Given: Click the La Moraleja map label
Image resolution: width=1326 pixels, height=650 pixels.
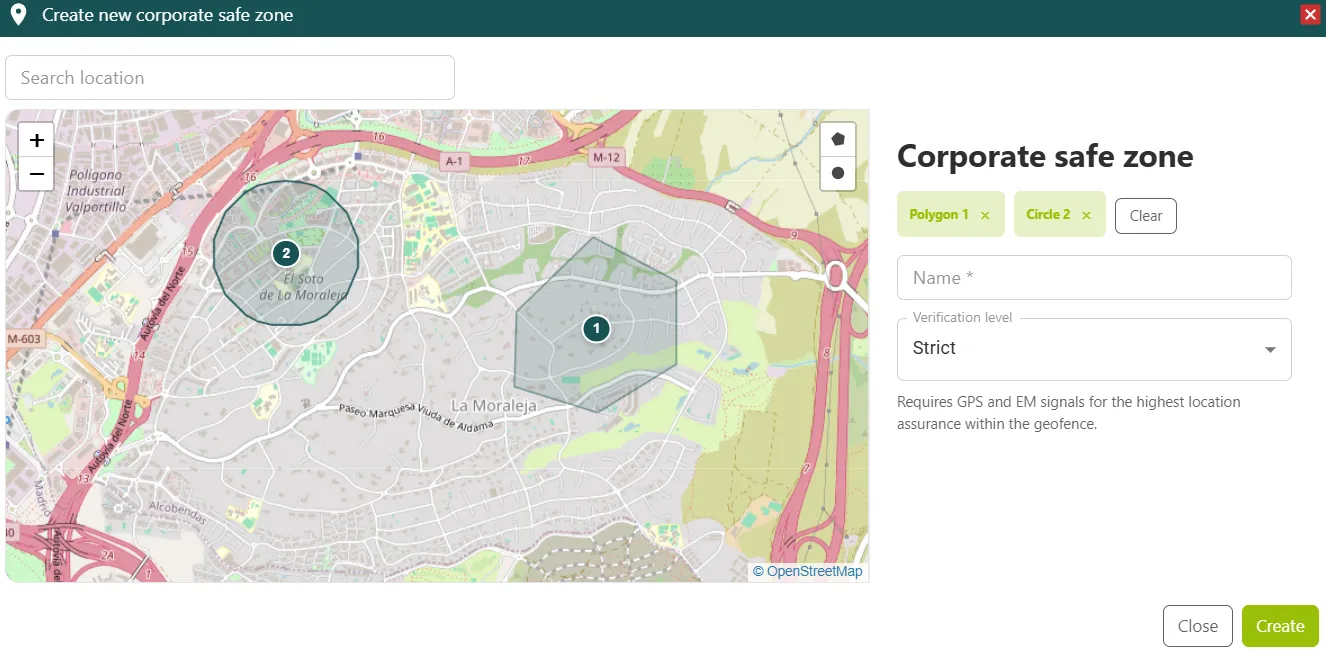Looking at the screenshot, I should (x=494, y=406).
